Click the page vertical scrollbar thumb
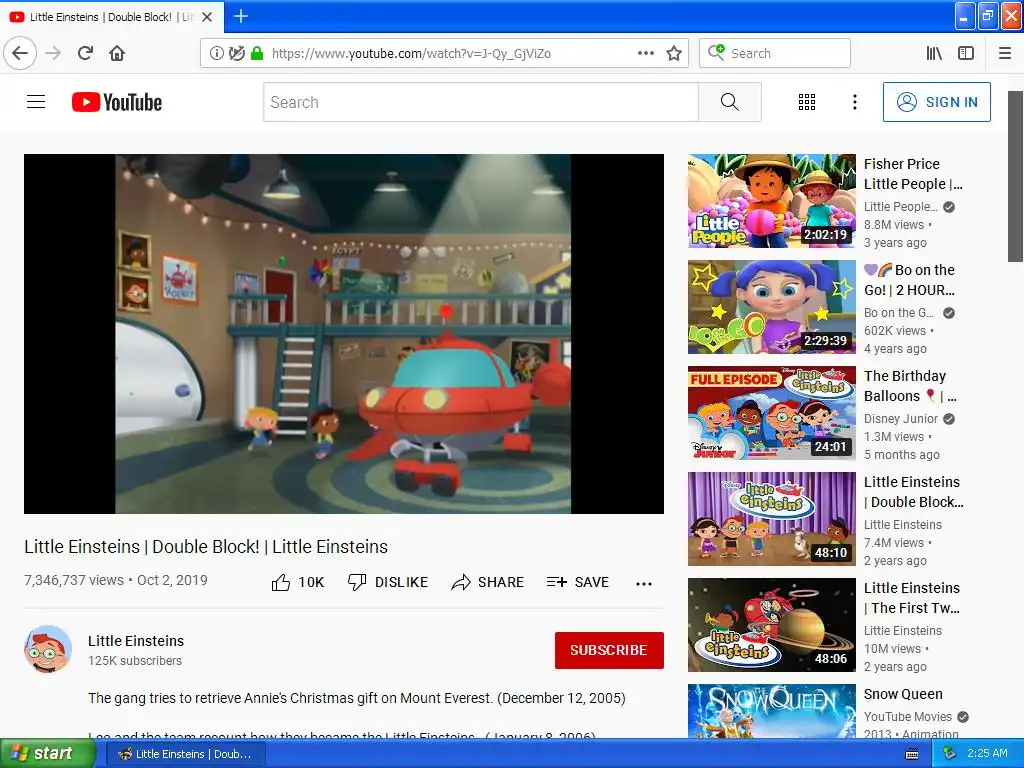Screen dimensions: 1024x768 click(1015, 176)
